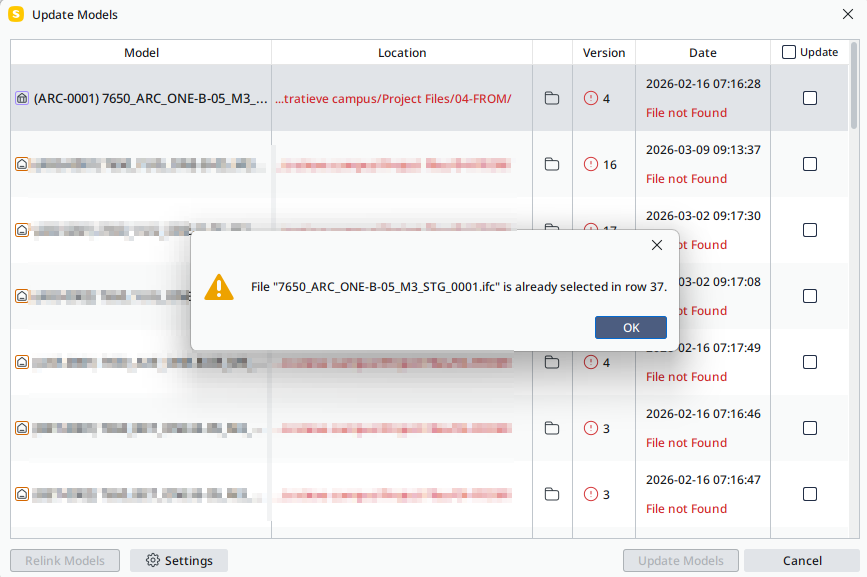Click the model icon in the 09:13:37 row
Screen dimensions: 867x577
click(x=22, y=164)
